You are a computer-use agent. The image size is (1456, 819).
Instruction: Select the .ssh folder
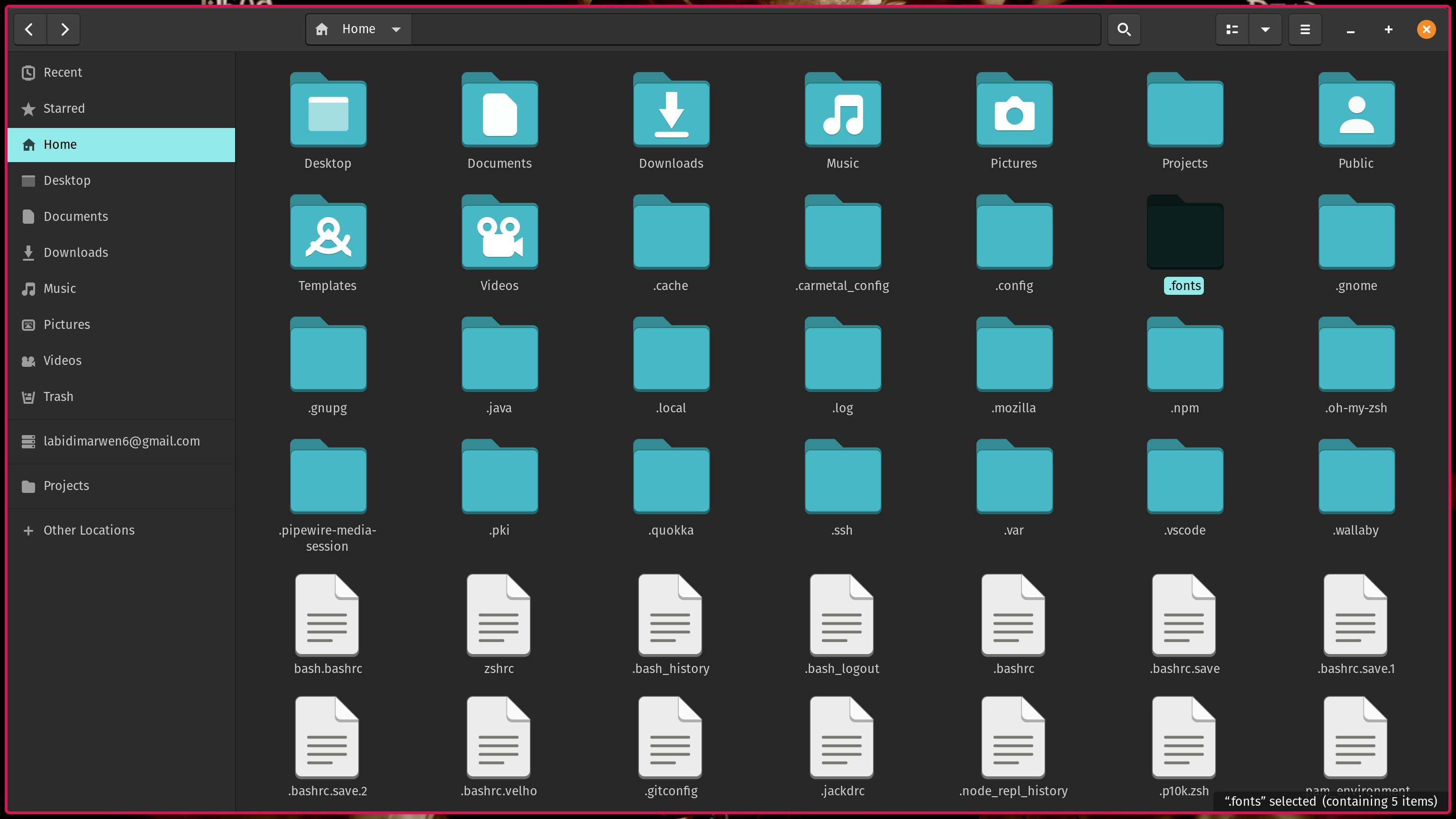[843, 476]
